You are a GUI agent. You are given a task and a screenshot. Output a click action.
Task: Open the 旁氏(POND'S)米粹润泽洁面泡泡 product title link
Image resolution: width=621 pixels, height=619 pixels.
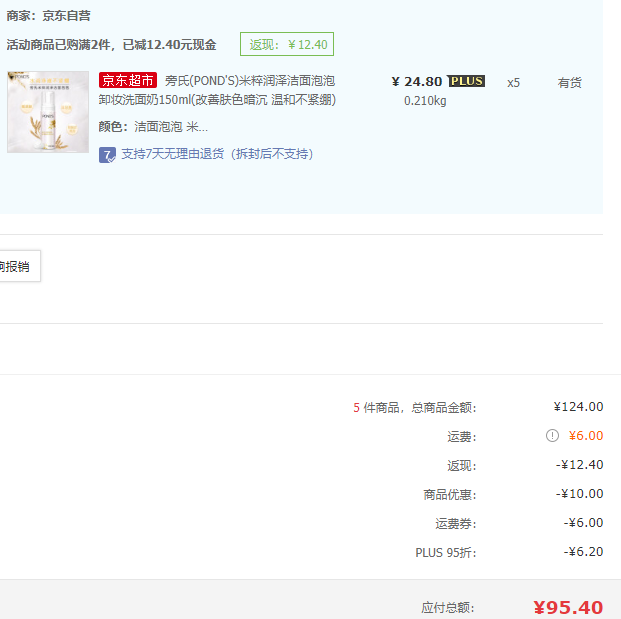[217, 90]
